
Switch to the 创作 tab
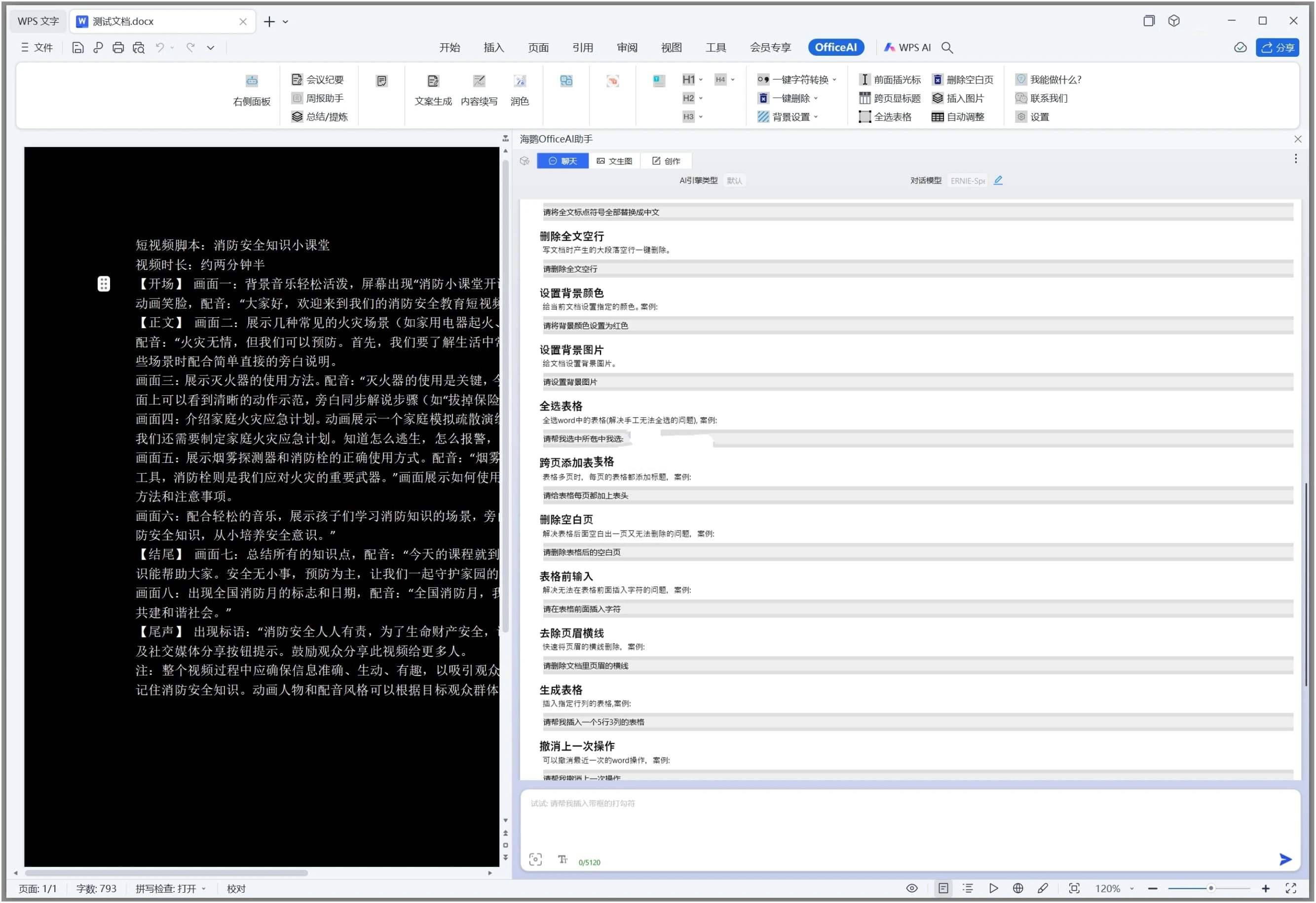(x=666, y=161)
